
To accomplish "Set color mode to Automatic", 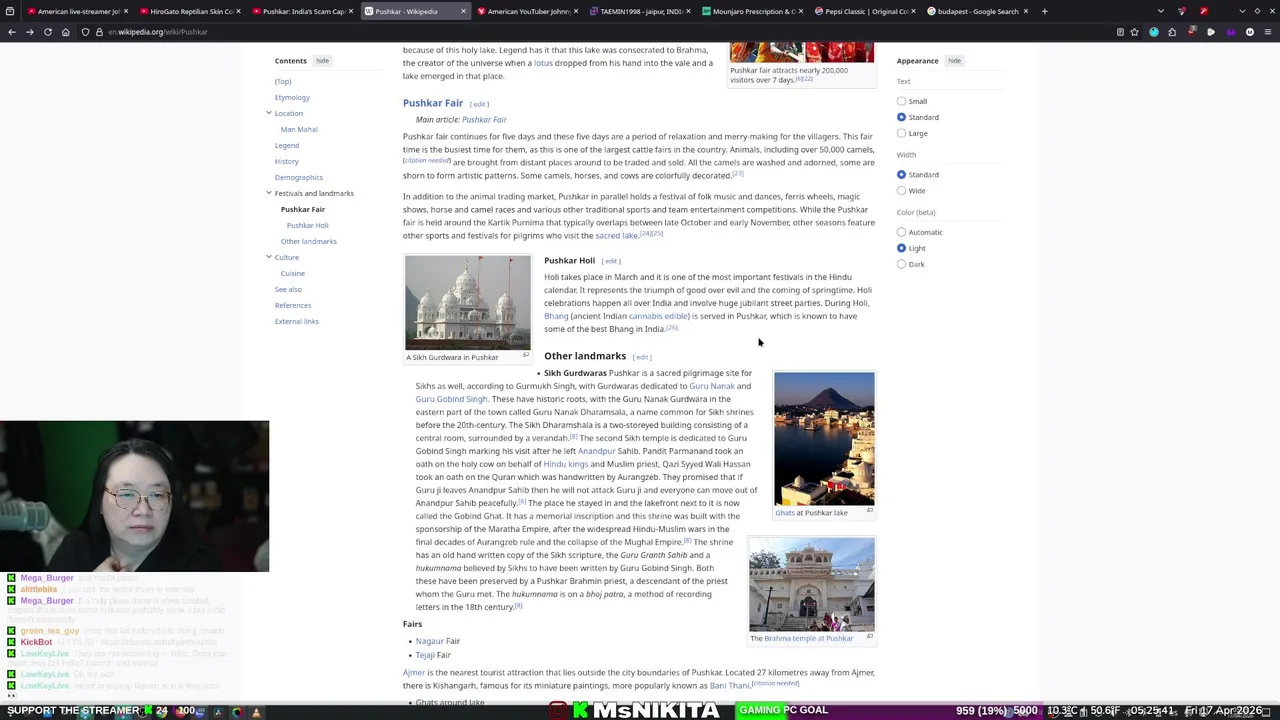I will coord(901,232).
